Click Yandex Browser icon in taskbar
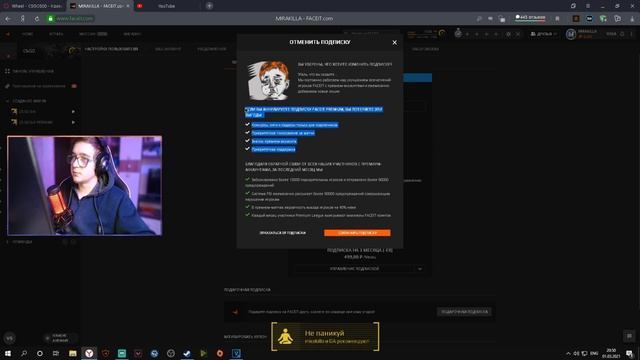 89,353
